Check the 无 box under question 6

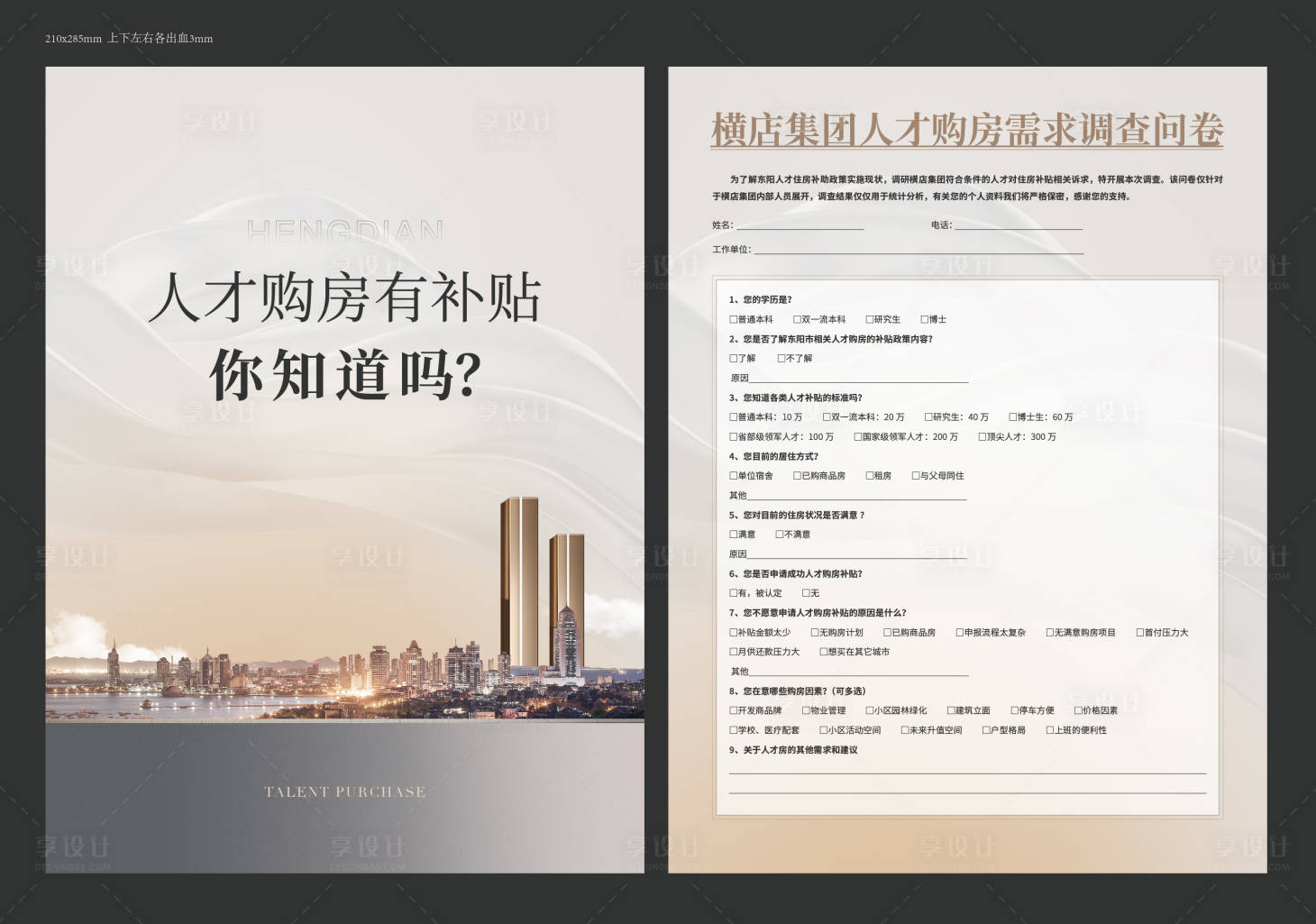click(807, 593)
